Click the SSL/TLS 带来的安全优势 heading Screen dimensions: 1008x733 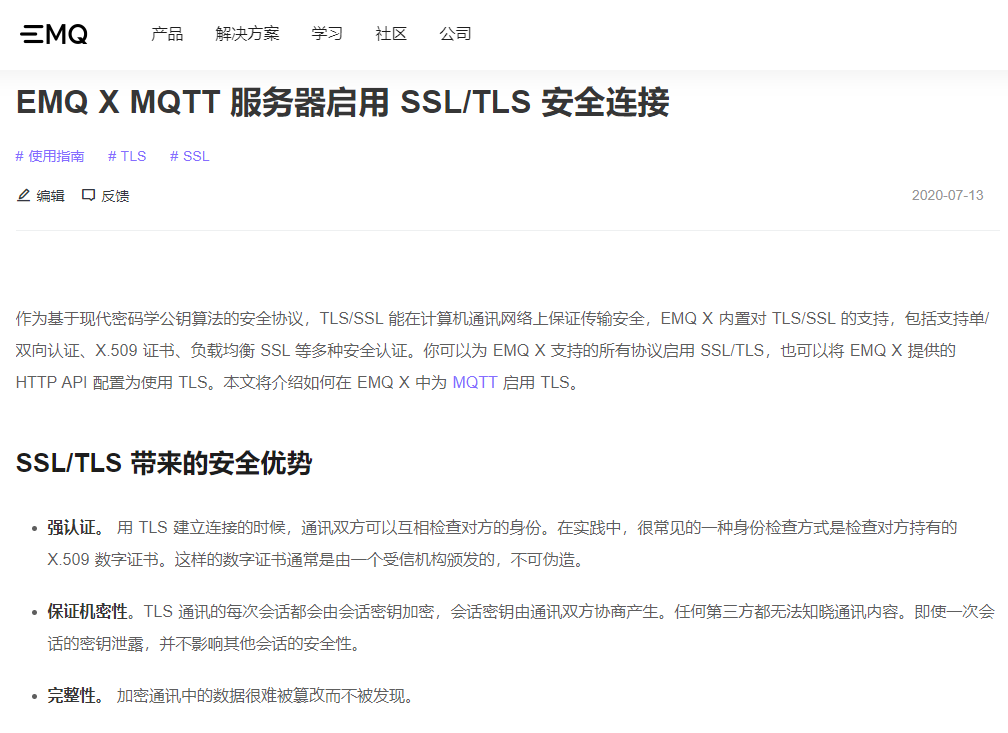click(x=164, y=463)
